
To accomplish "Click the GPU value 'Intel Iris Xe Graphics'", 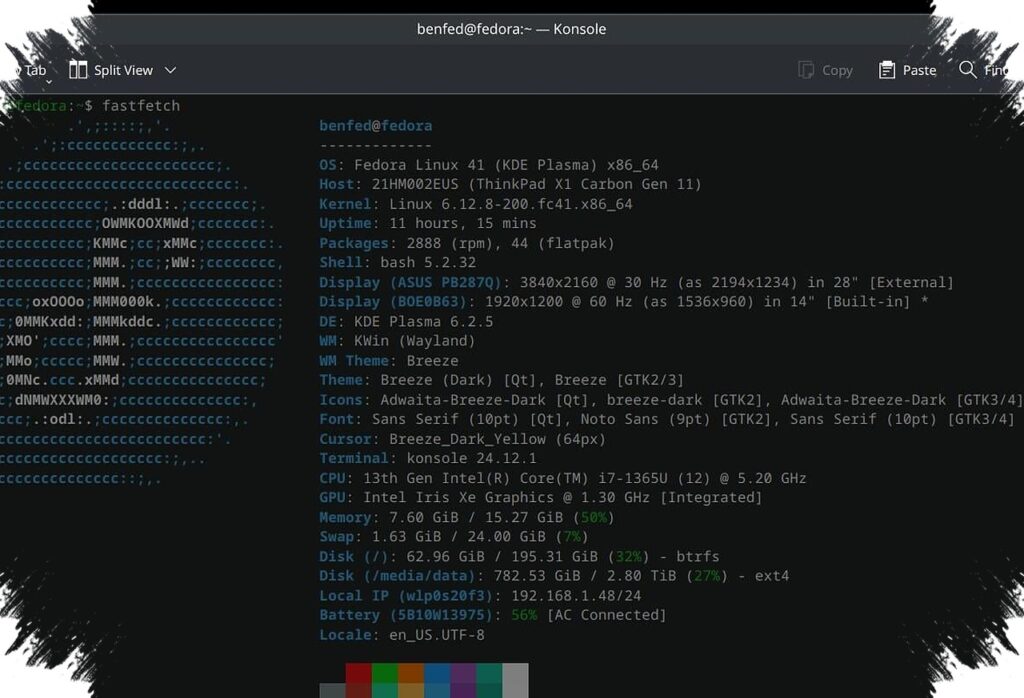I will coord(458,498).
